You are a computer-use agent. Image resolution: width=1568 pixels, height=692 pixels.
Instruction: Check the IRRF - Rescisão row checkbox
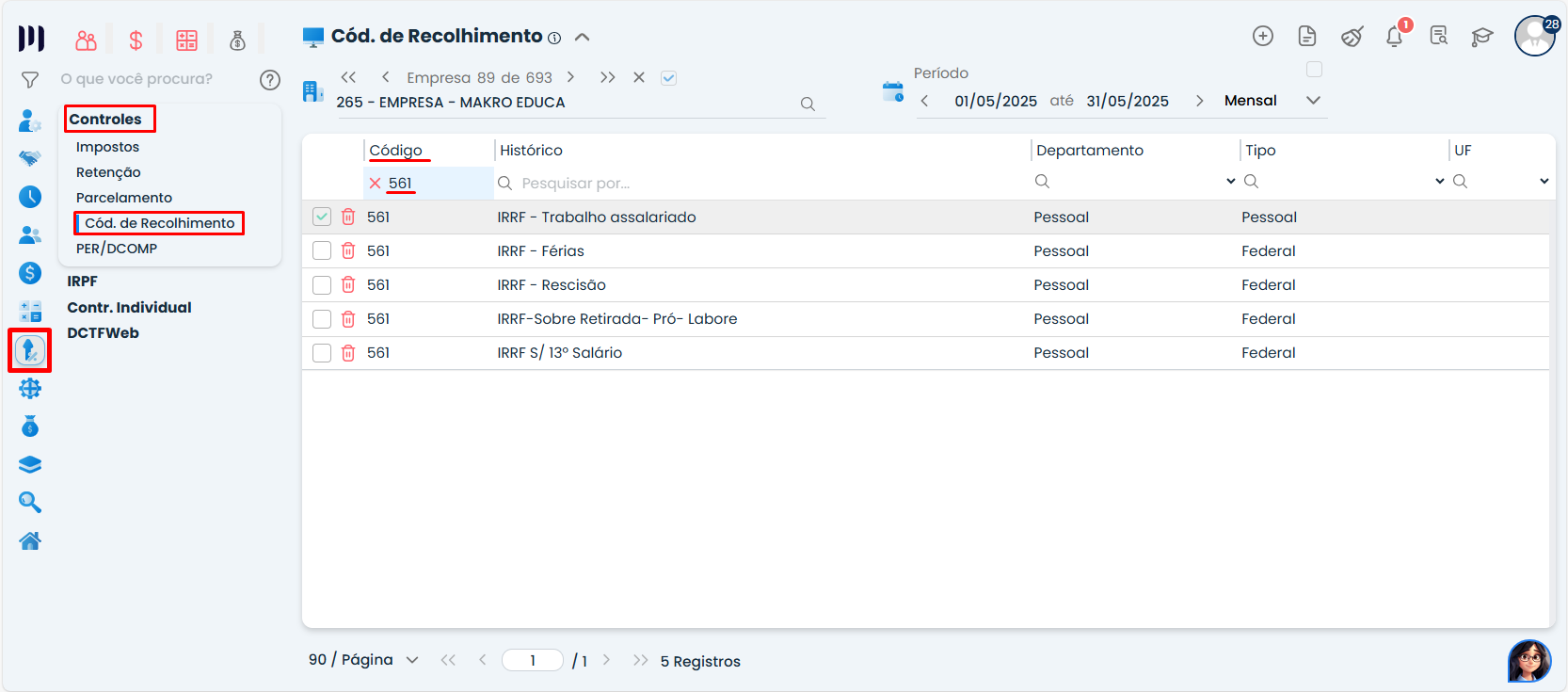322,285
